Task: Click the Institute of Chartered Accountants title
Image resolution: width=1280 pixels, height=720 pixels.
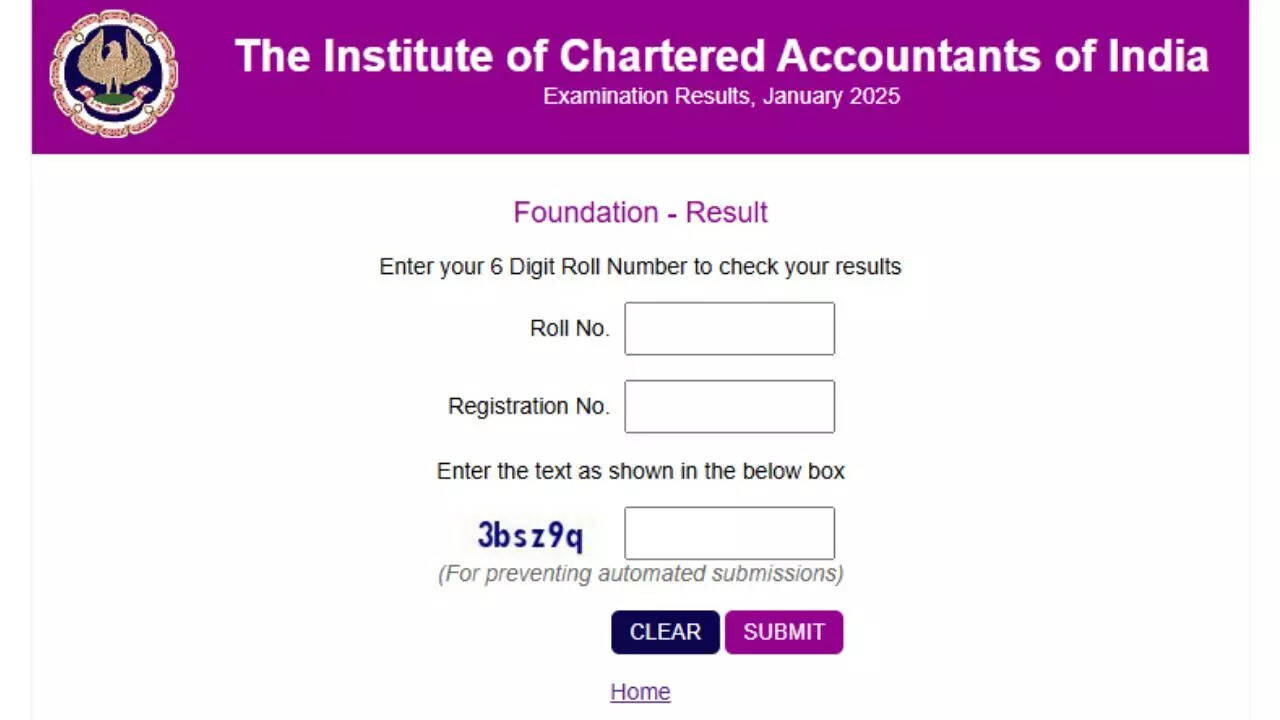Action: [x=720, y=56]
